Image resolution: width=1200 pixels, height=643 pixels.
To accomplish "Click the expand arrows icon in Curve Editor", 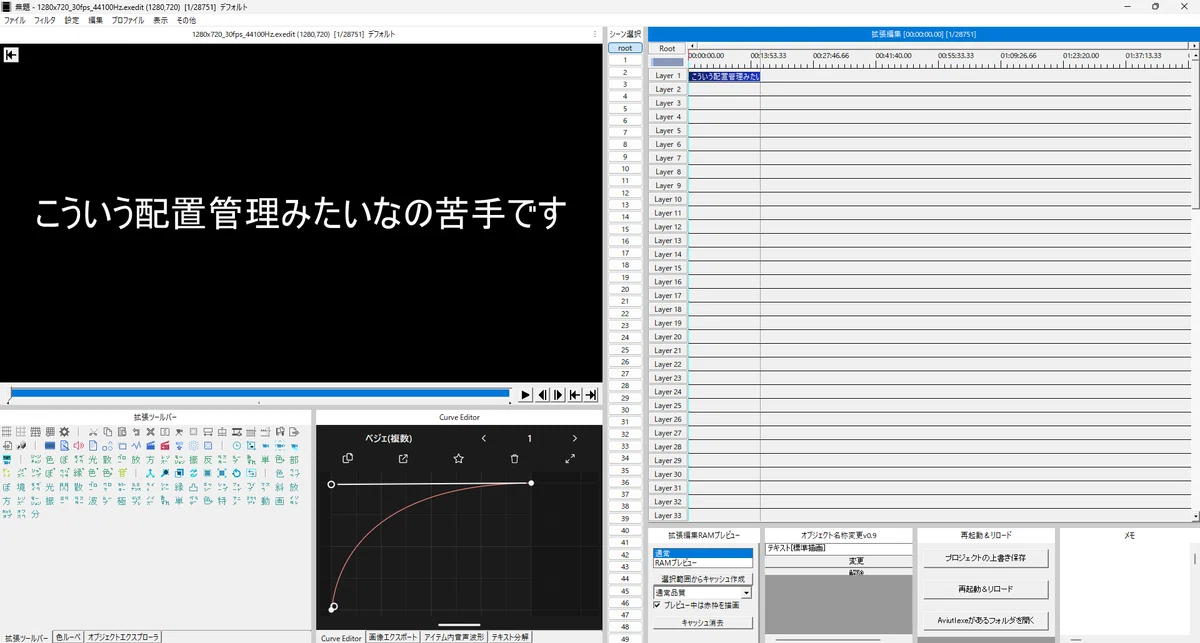I will (x=570, y=458).
